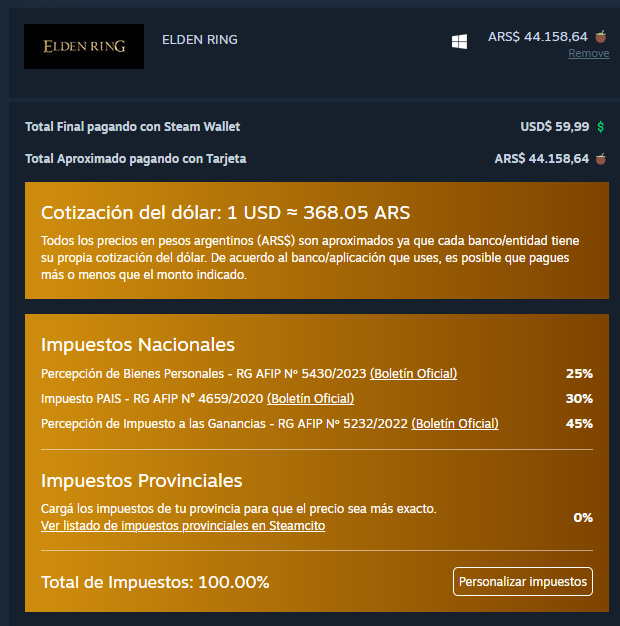Click the Impuestos Nacionales heading
This screenshot has height=626, width=620.
pos(138,345)
